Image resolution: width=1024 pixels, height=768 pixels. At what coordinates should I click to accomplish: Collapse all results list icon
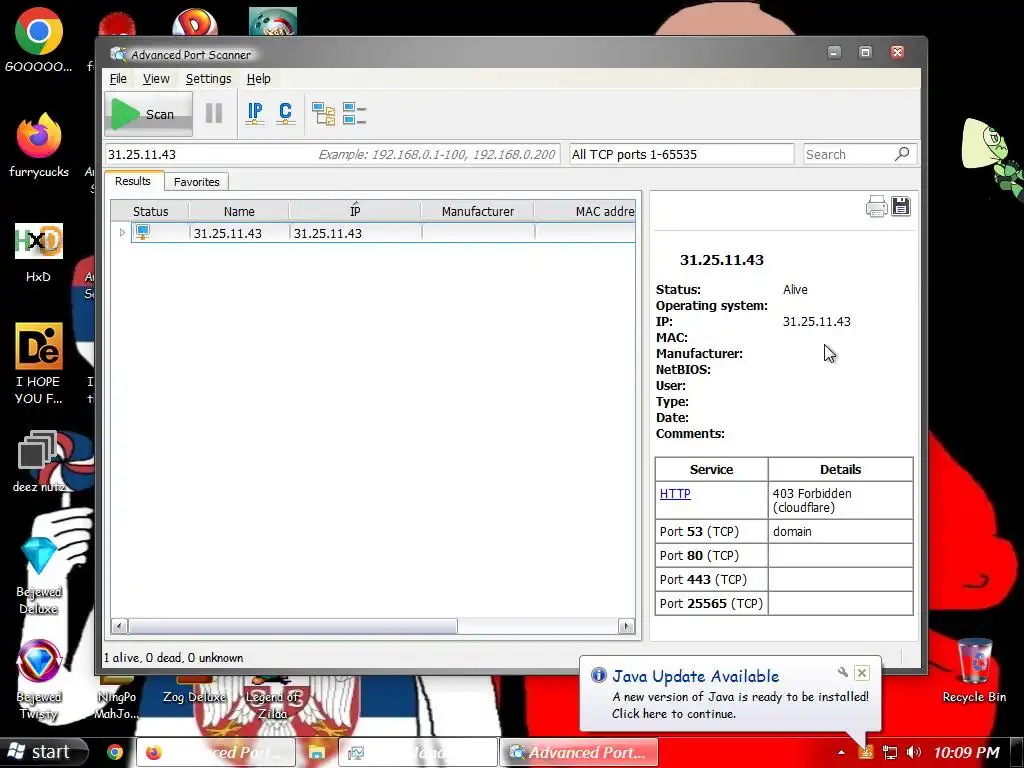click(355, 114)
